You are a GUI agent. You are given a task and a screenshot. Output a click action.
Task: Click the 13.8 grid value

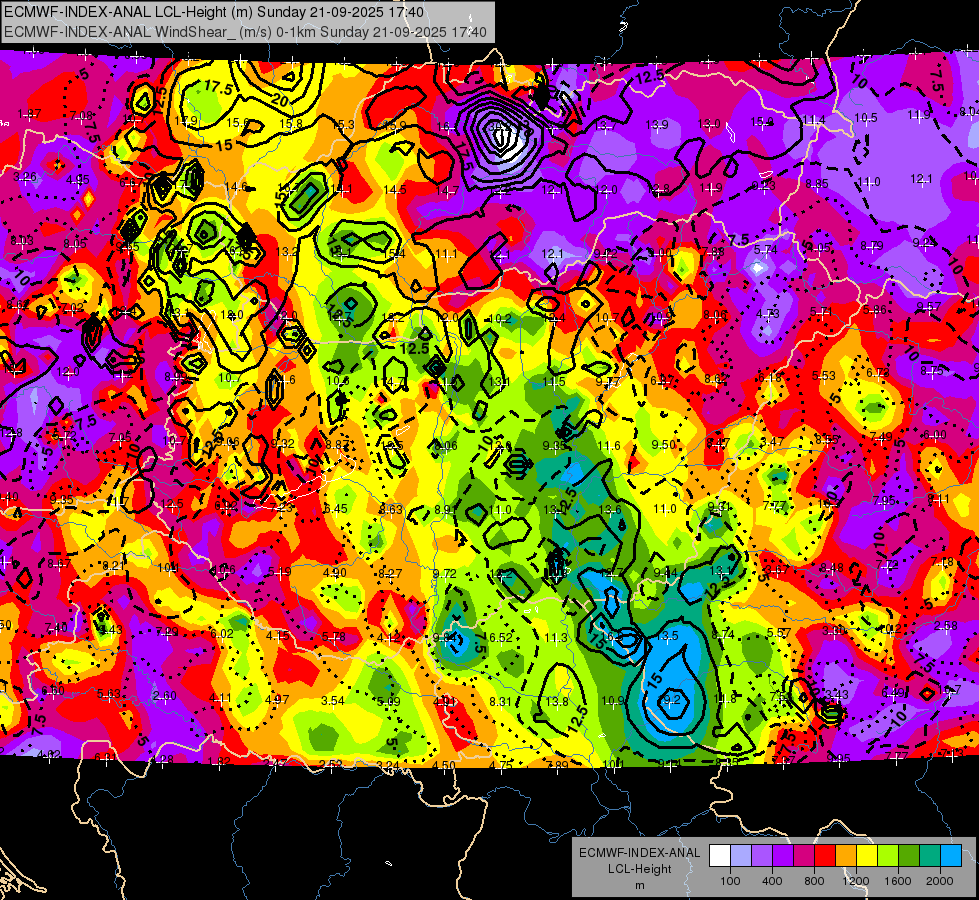[x=556, y=701]
